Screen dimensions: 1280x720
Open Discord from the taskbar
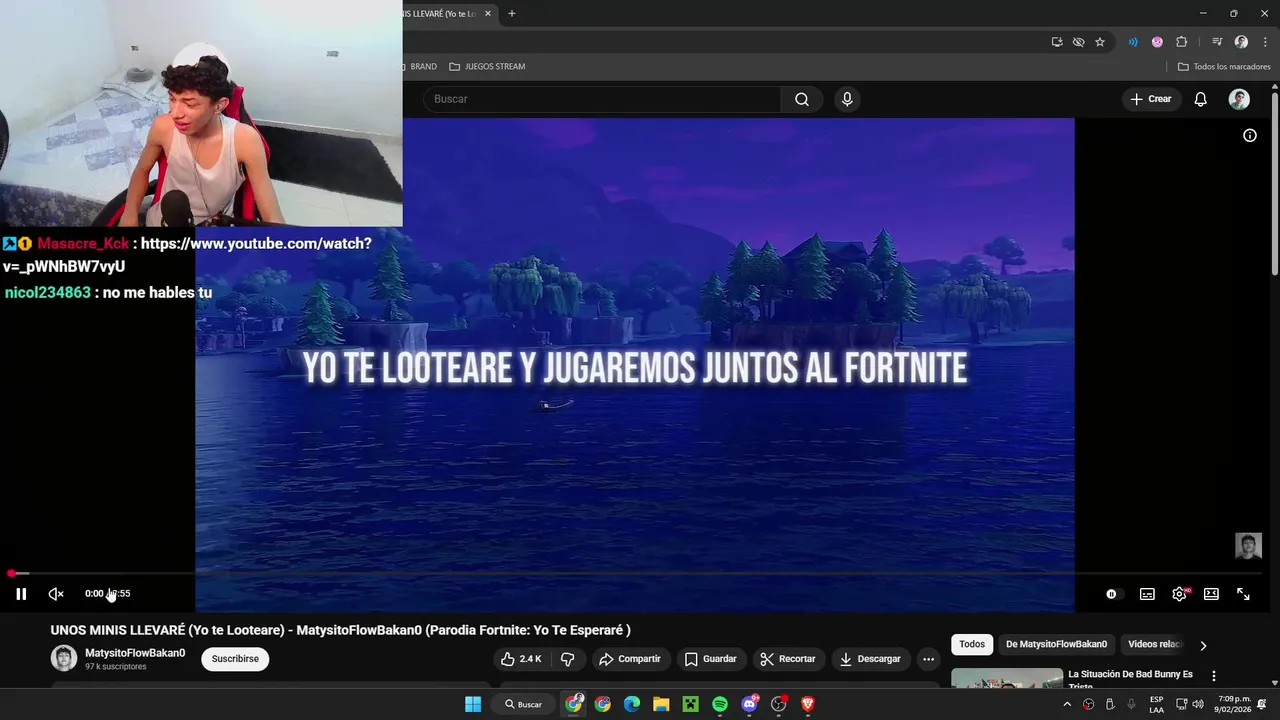point(750,705)
